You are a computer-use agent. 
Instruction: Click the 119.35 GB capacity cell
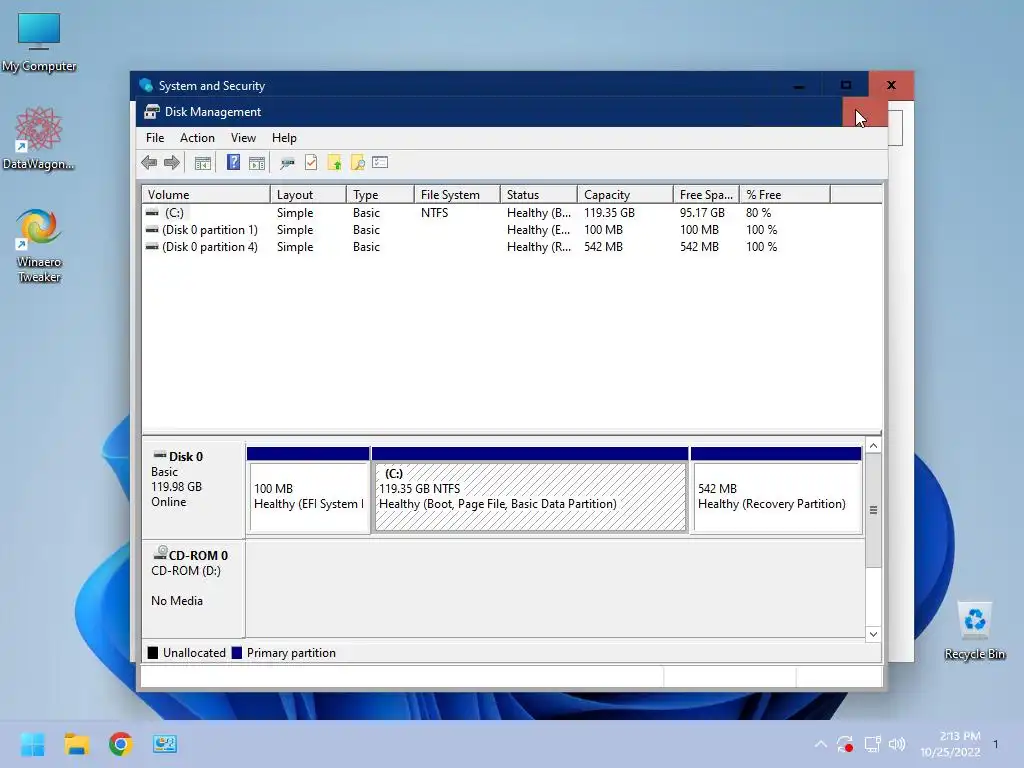[x=609, y=213]
